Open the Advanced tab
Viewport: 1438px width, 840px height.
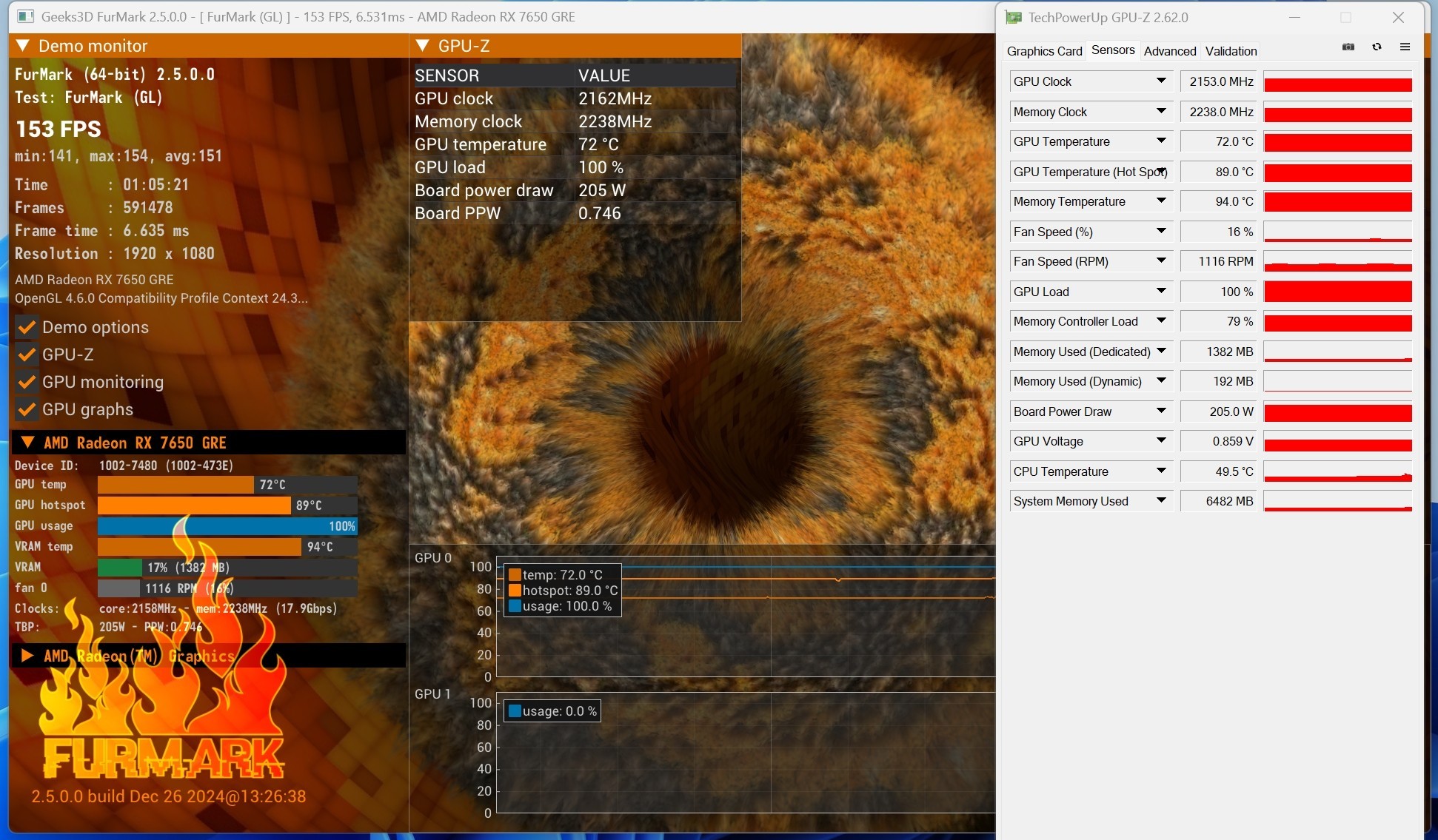(1169, 51)
